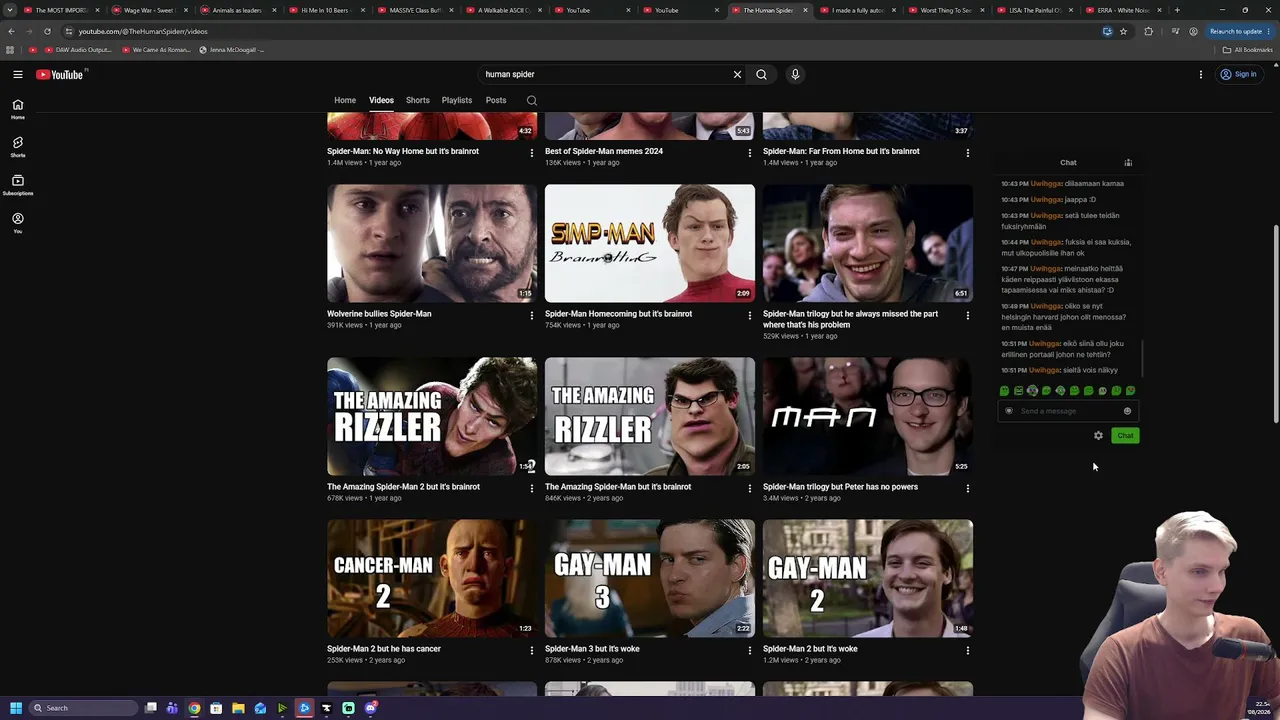Open the Chrome tab search chevron
The image size is (1280, 720).
(10, 10)
